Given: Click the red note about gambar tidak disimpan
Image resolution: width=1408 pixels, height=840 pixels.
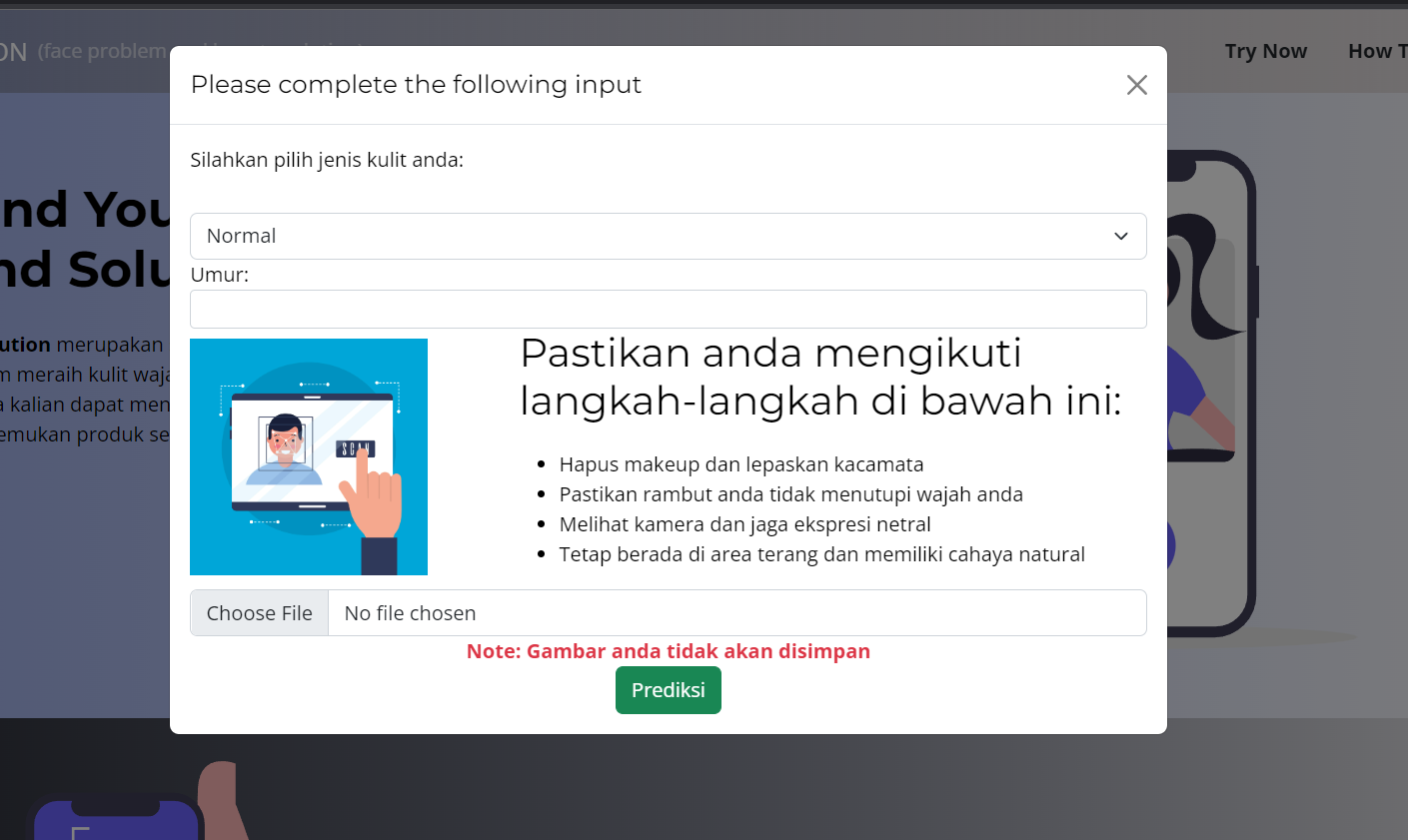Looking at the screenshot, I should tap(668, 650).
